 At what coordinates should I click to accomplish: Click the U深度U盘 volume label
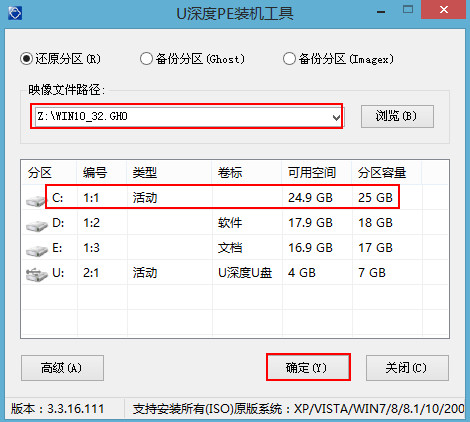click(245, 273)
